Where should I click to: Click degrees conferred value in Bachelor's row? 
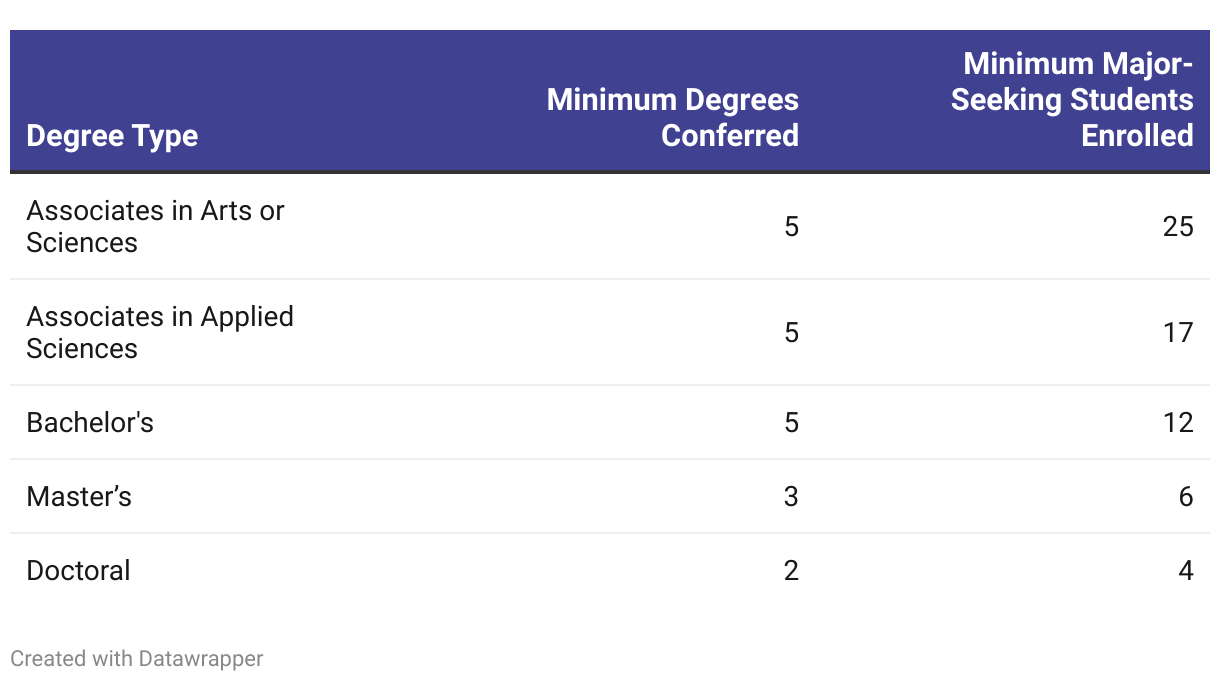(x=791, y=423)
